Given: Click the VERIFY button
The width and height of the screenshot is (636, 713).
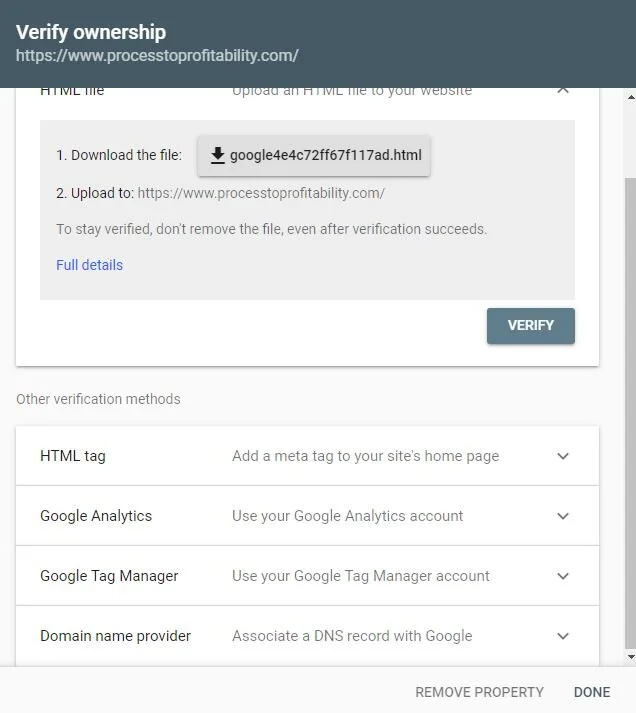Looking at the screenshot, I should pos(531,326).
